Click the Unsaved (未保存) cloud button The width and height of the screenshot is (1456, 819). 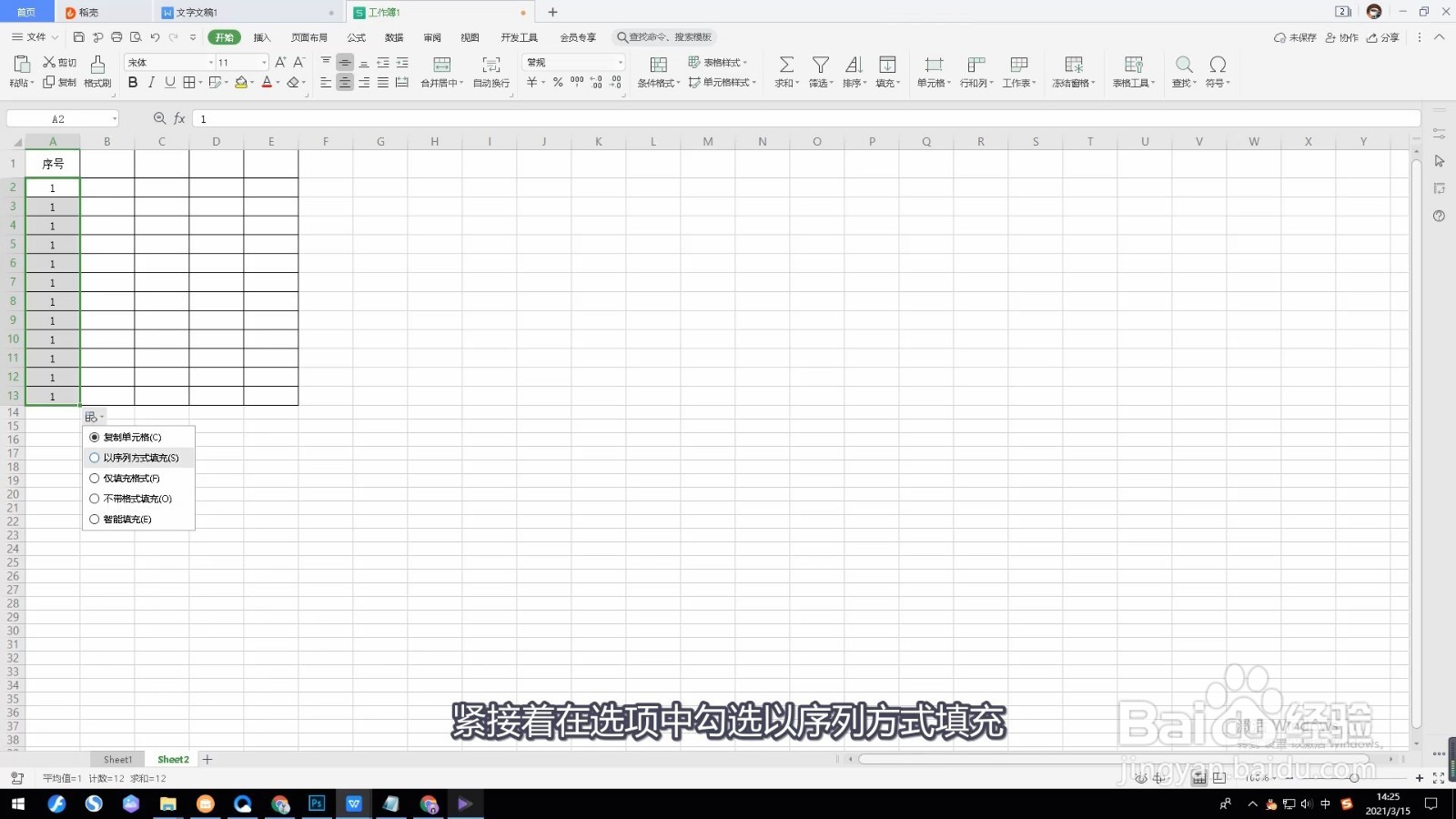[1295, 37]
